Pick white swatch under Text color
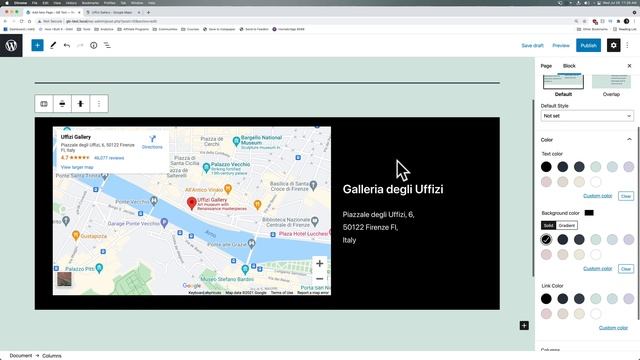The height and width of the screenshot is (360, 640). point(596,182)
